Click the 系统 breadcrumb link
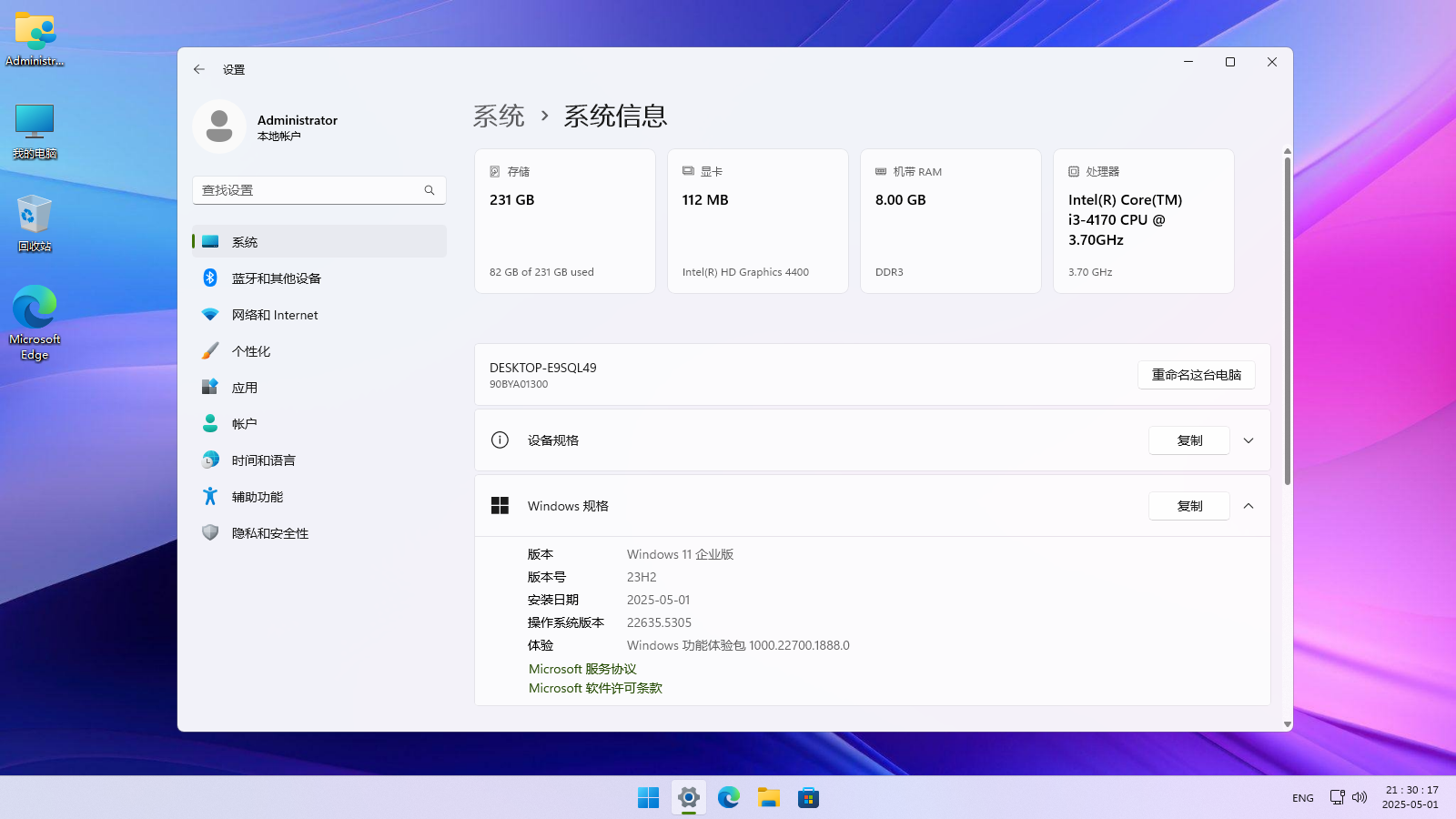Image resolution: width=1456 pixels, height=819 pixels. point(499,116)
